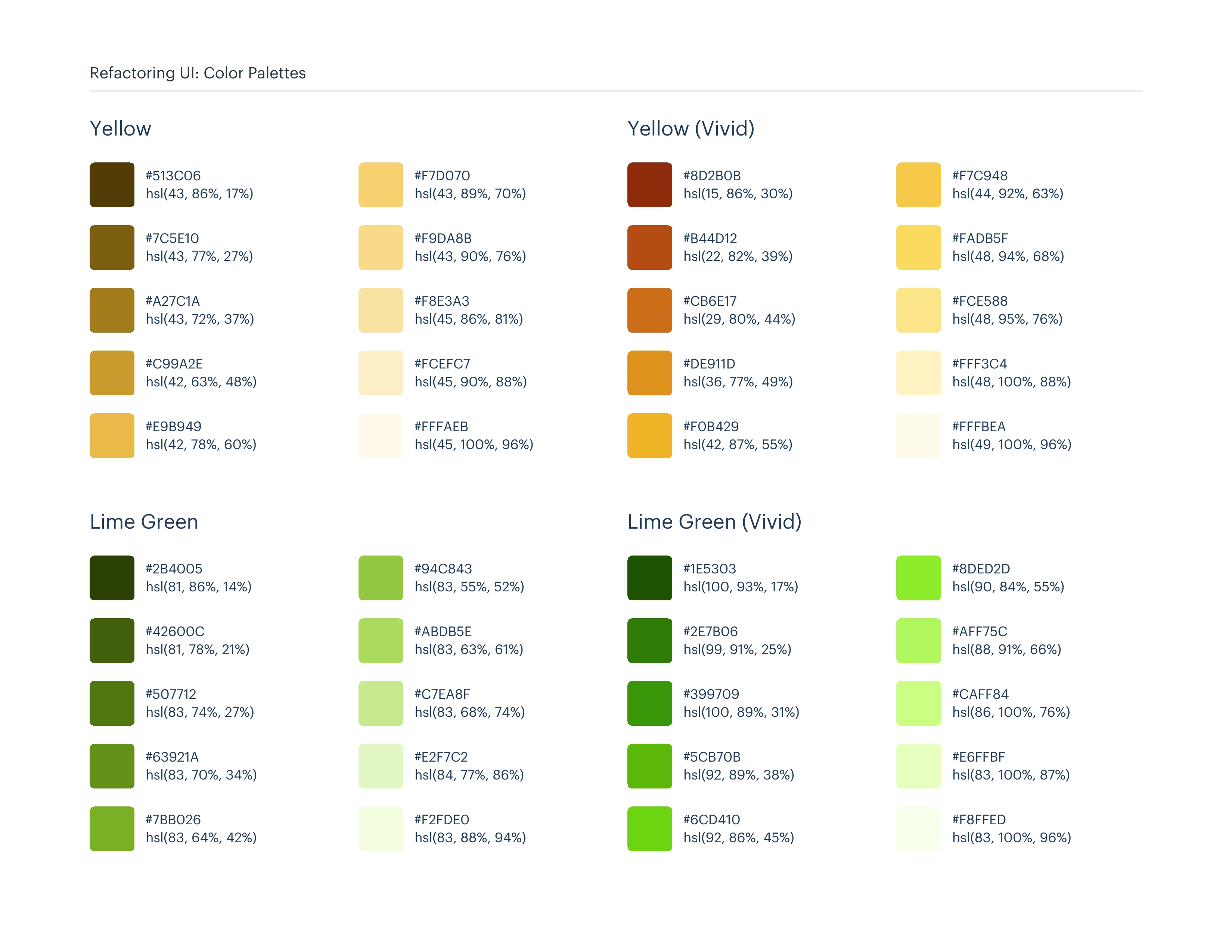Click the orange #CB6E17 swatch
Image resolution: width=1232 pixels, height=952 pixels.
649,310
